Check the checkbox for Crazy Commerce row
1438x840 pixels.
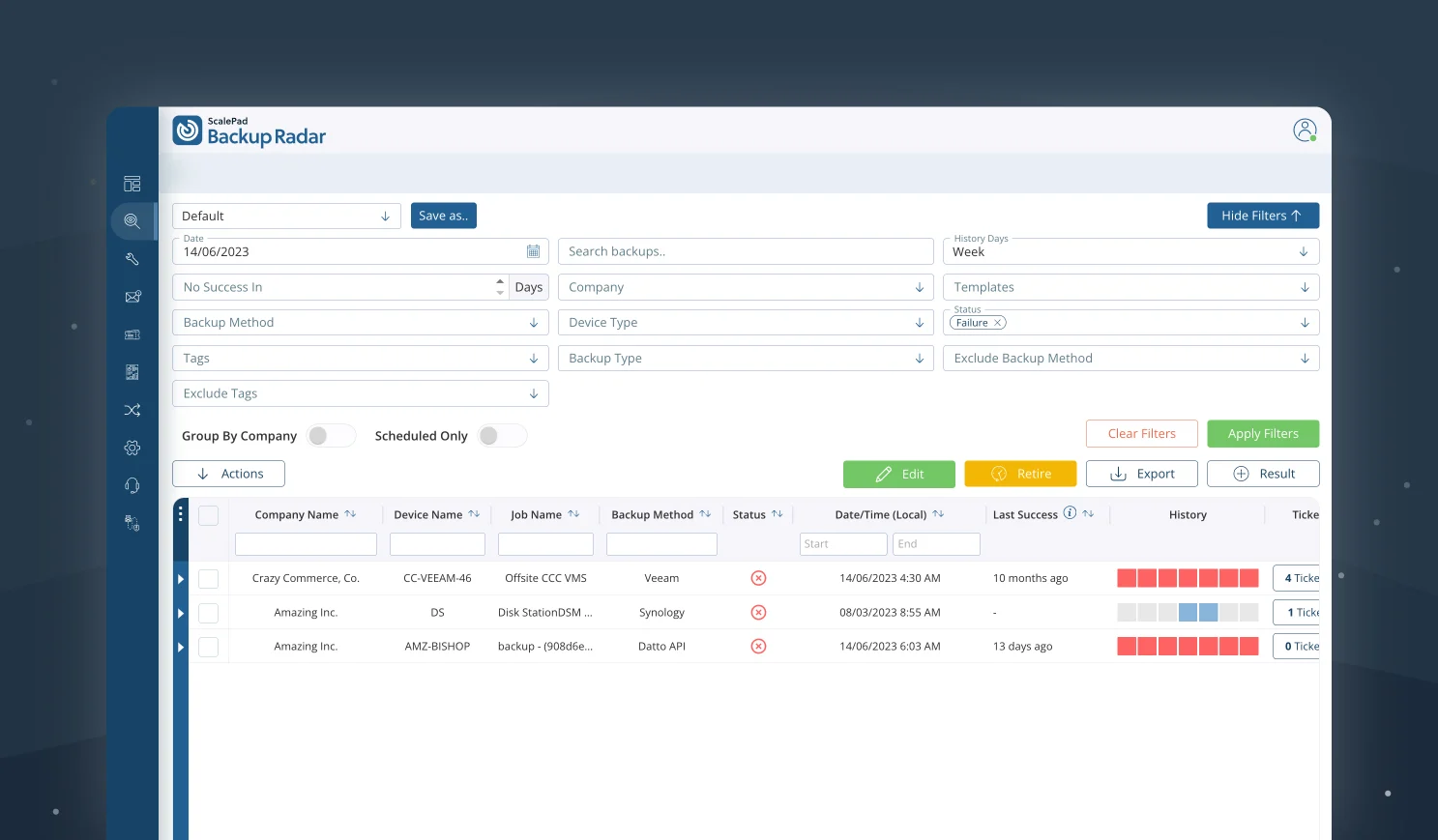(x=208, y=578)
